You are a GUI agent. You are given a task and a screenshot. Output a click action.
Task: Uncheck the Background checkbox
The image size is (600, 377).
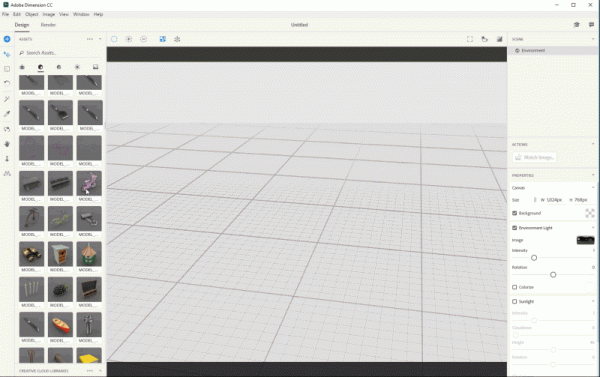point(515,213)
